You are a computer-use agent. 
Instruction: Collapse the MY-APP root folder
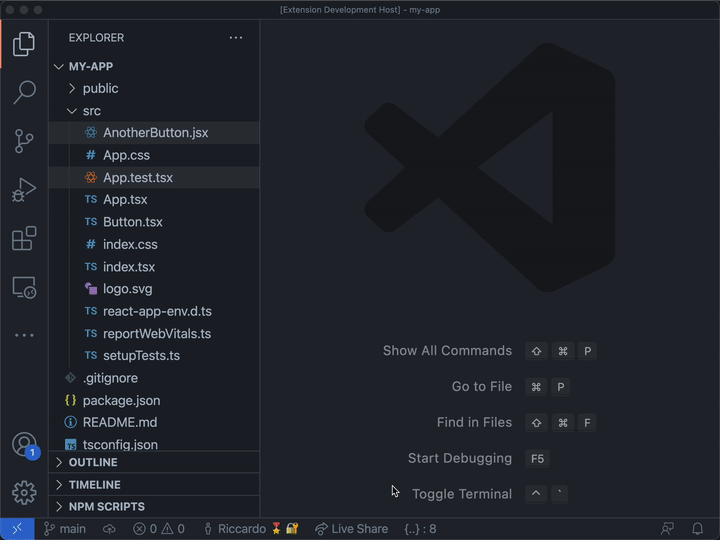pos(154,67)
